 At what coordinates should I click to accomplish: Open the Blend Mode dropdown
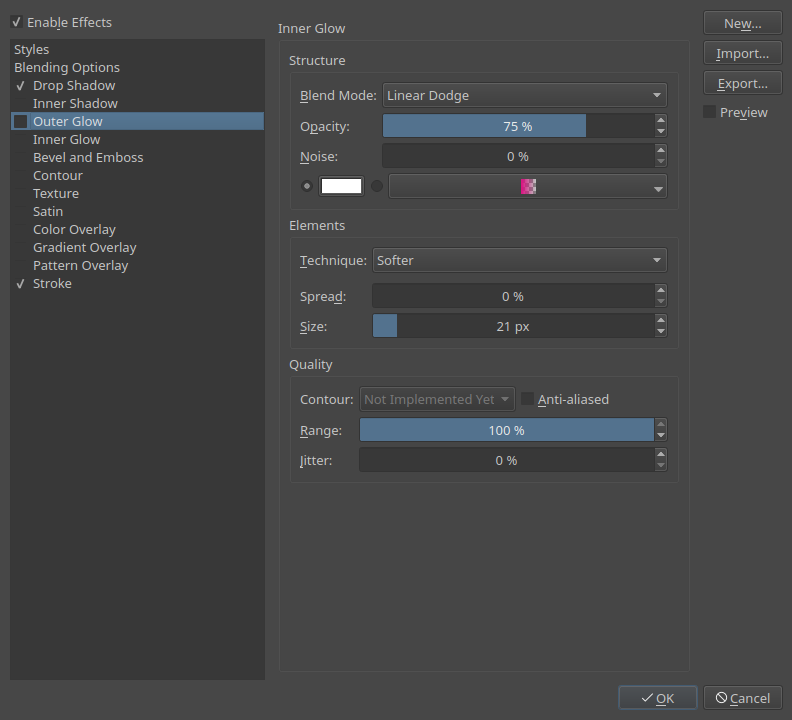tap(524, 95)
